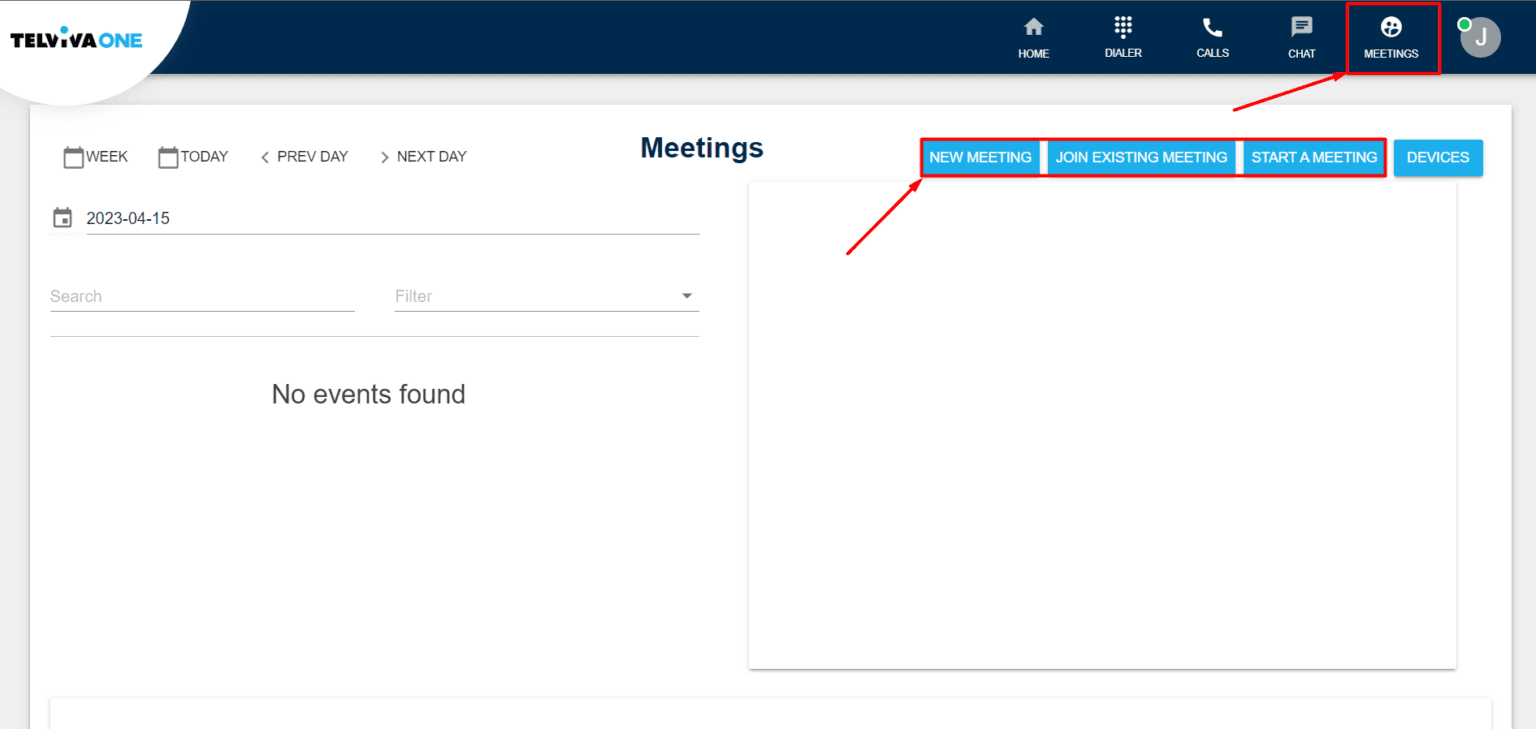Navigate to Chat from the top menu
Screen dimensions: 1536x729
(x=1301, y=37)
